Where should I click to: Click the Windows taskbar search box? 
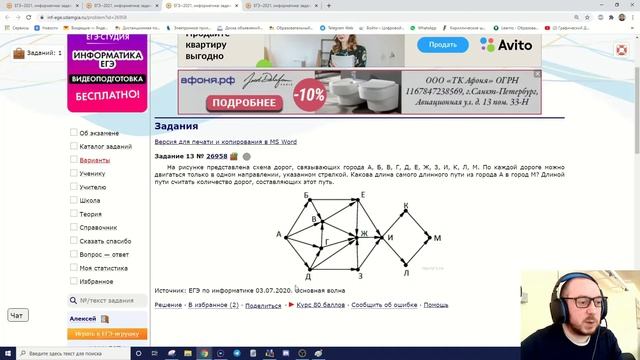[x=73, y=353]
